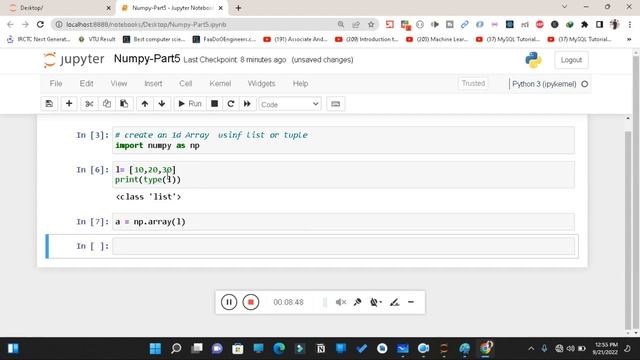Select the recorder annotation pen tool
This screenshot has height=360, width=640.
394,302
